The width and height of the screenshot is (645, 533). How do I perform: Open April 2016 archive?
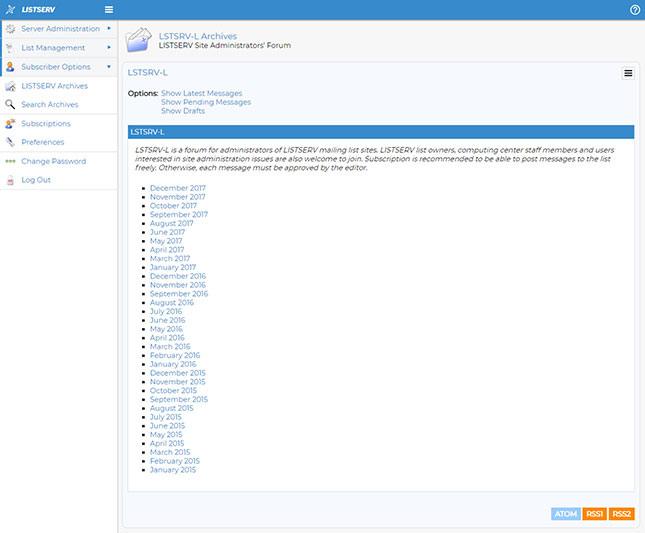click(x=167, y=338)
